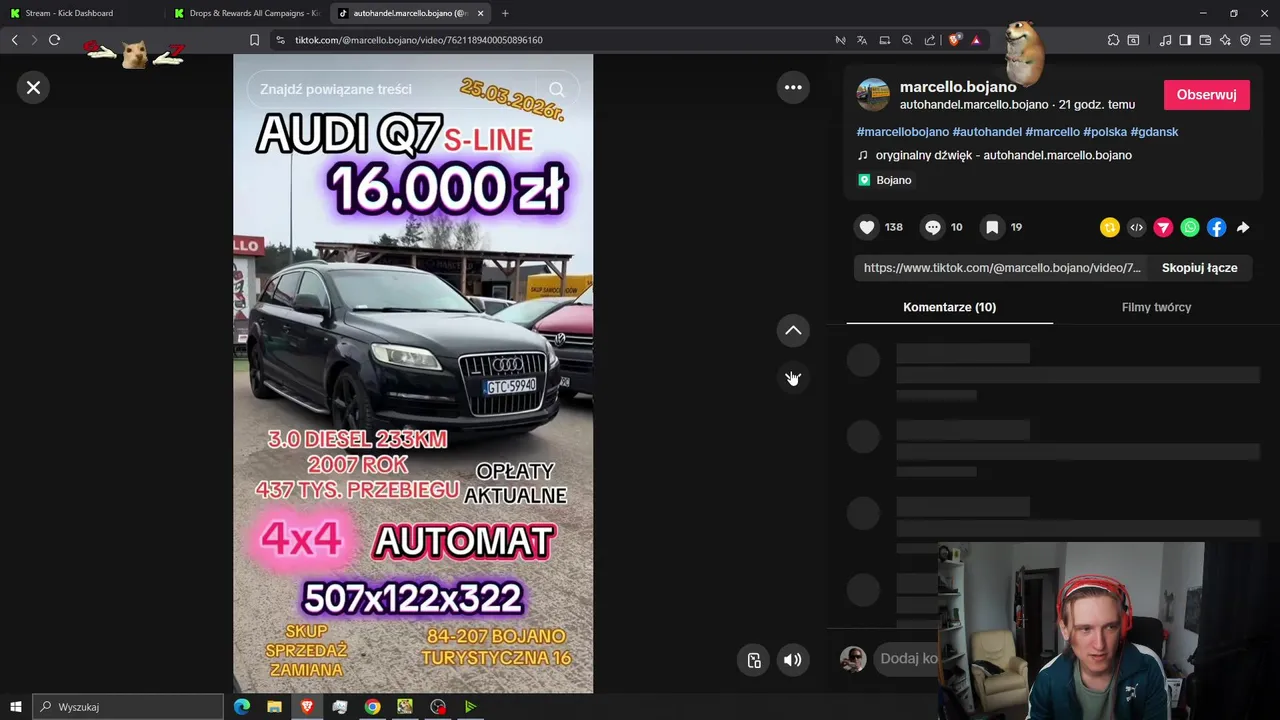Open the browser hamburger main menu

click(x=1266, y=40)
